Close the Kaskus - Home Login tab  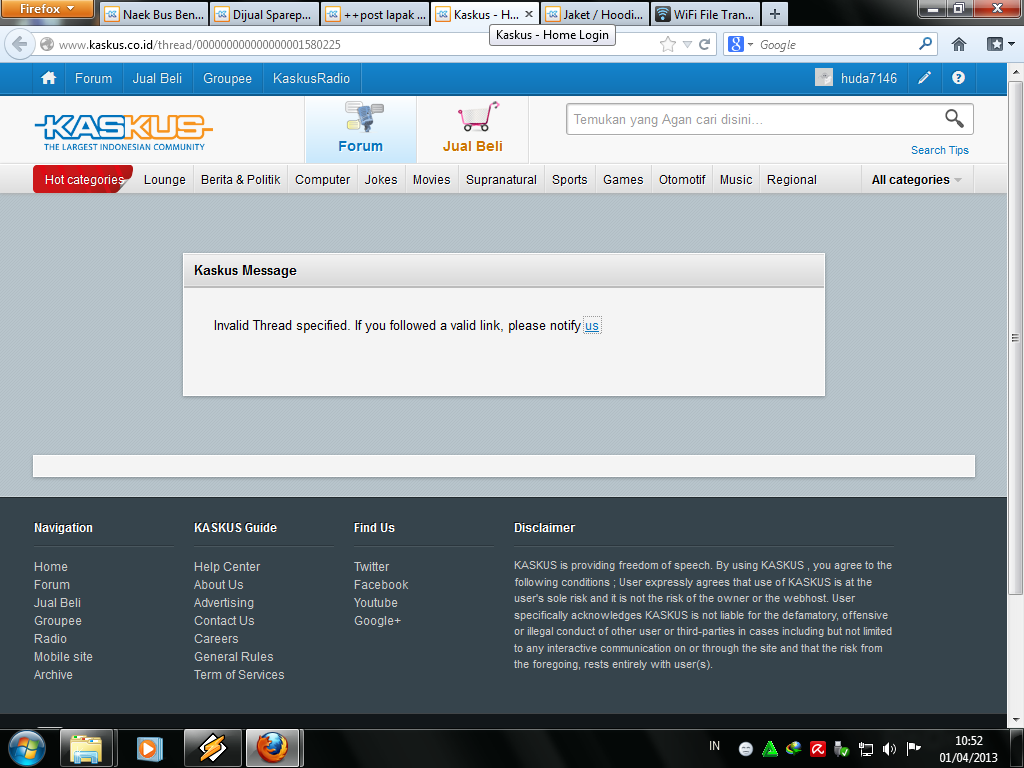pyautogui.click(x=529, y=14)
